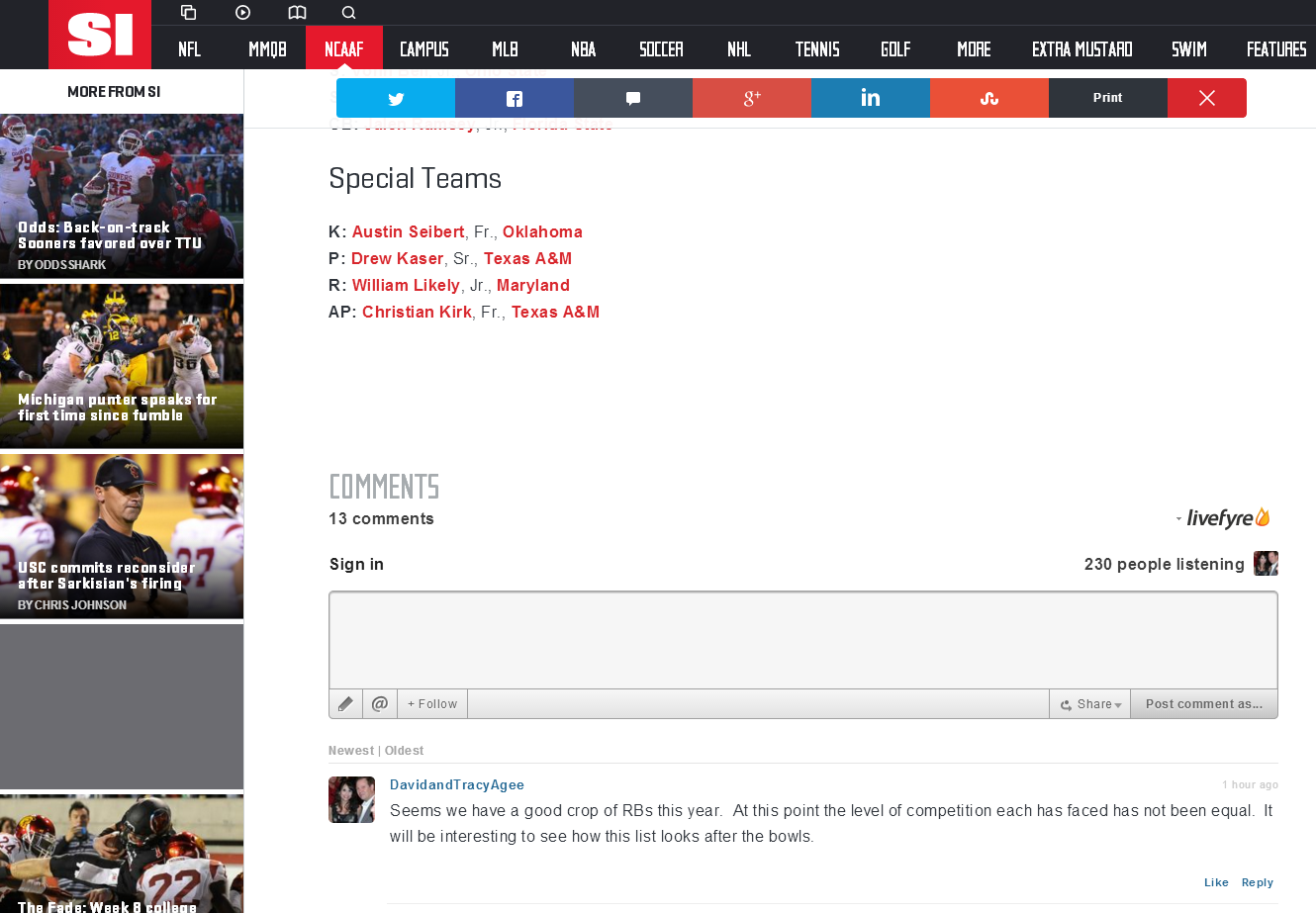Expand the More menu
Viewport: 1316px width, 913px height.
coord(974,48)
